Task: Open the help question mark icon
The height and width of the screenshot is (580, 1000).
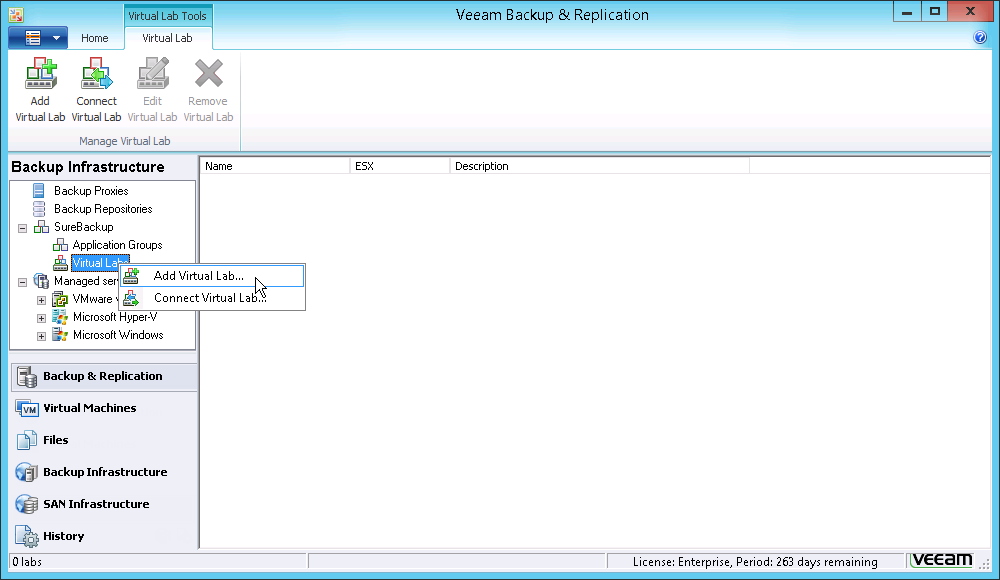Action: pyautogui.click(x=980, y=38)
